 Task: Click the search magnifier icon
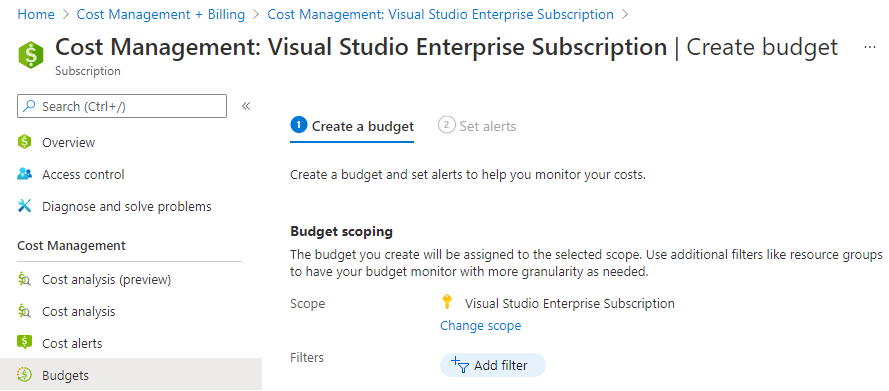click(x=29, y=106)
